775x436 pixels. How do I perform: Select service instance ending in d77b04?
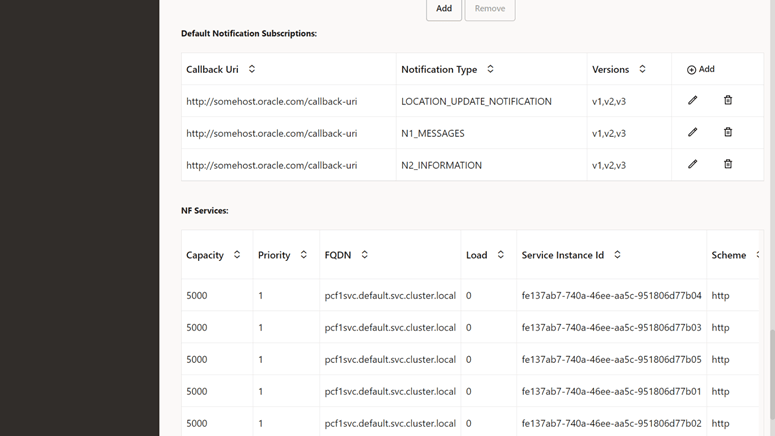(611, 296)
